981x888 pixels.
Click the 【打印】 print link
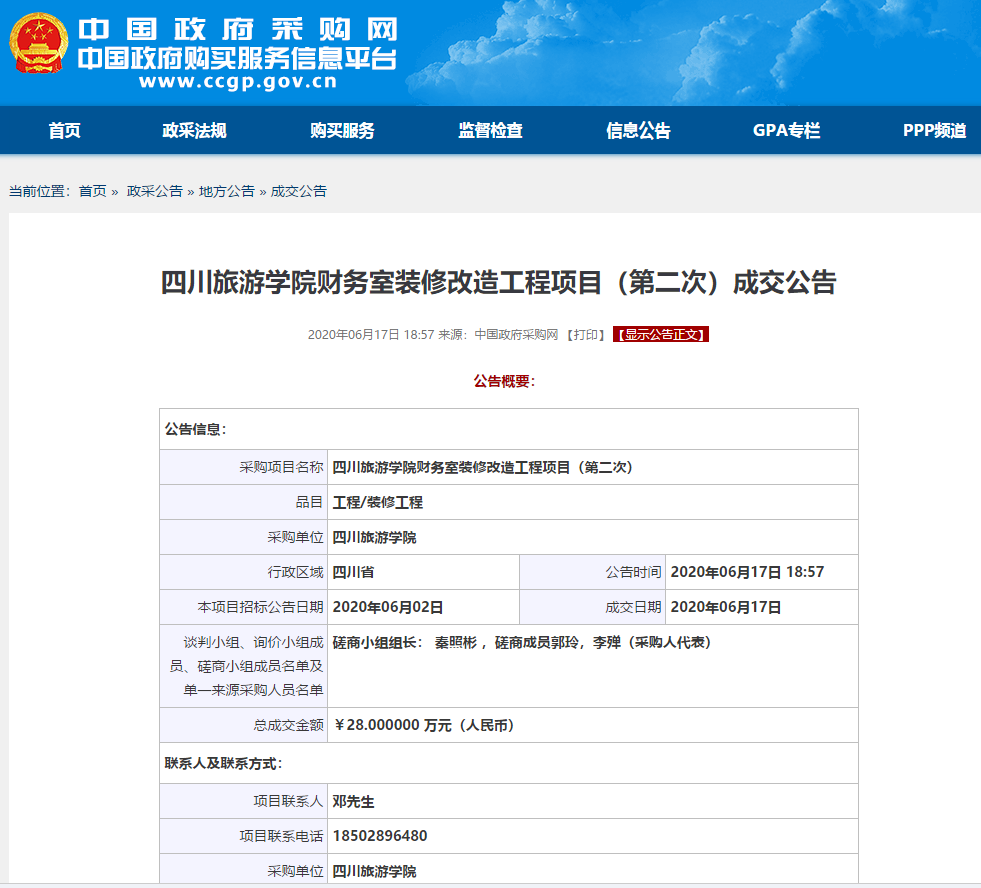586,335
